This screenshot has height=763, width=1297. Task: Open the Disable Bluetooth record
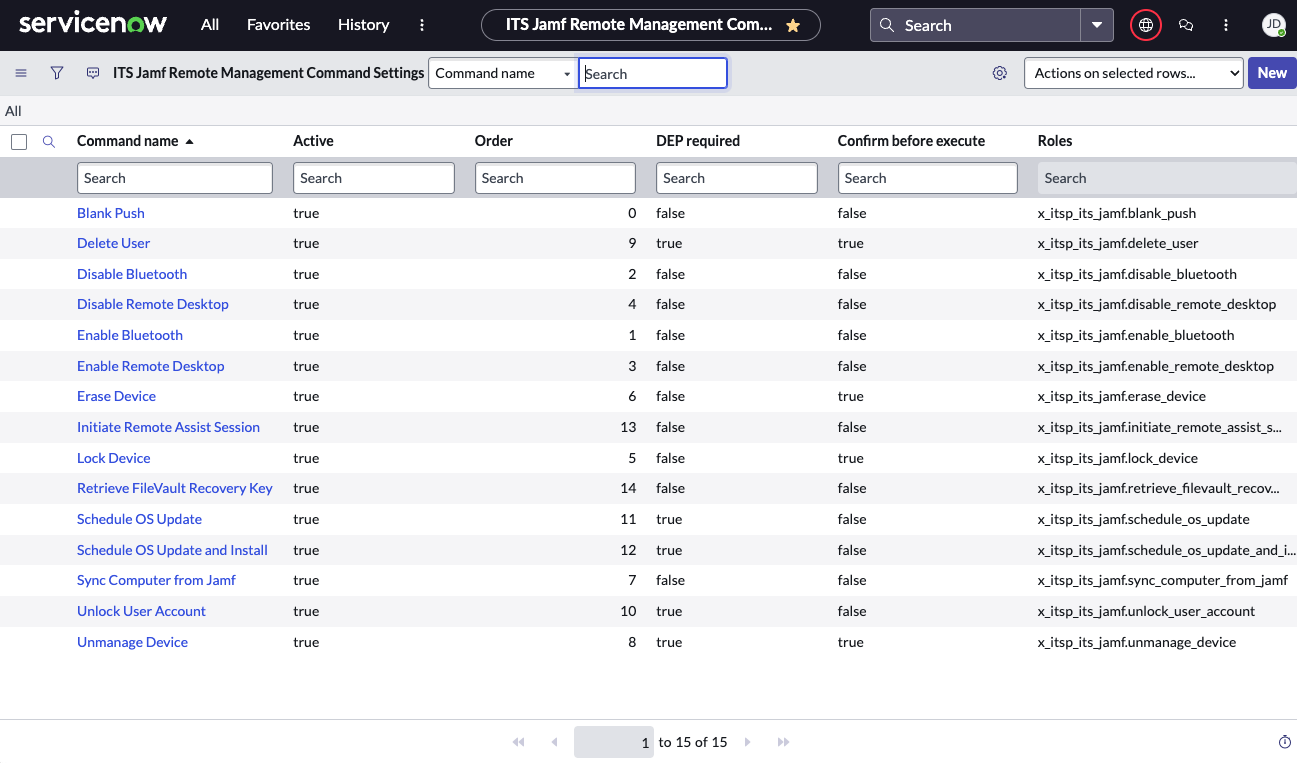[132, 274]
